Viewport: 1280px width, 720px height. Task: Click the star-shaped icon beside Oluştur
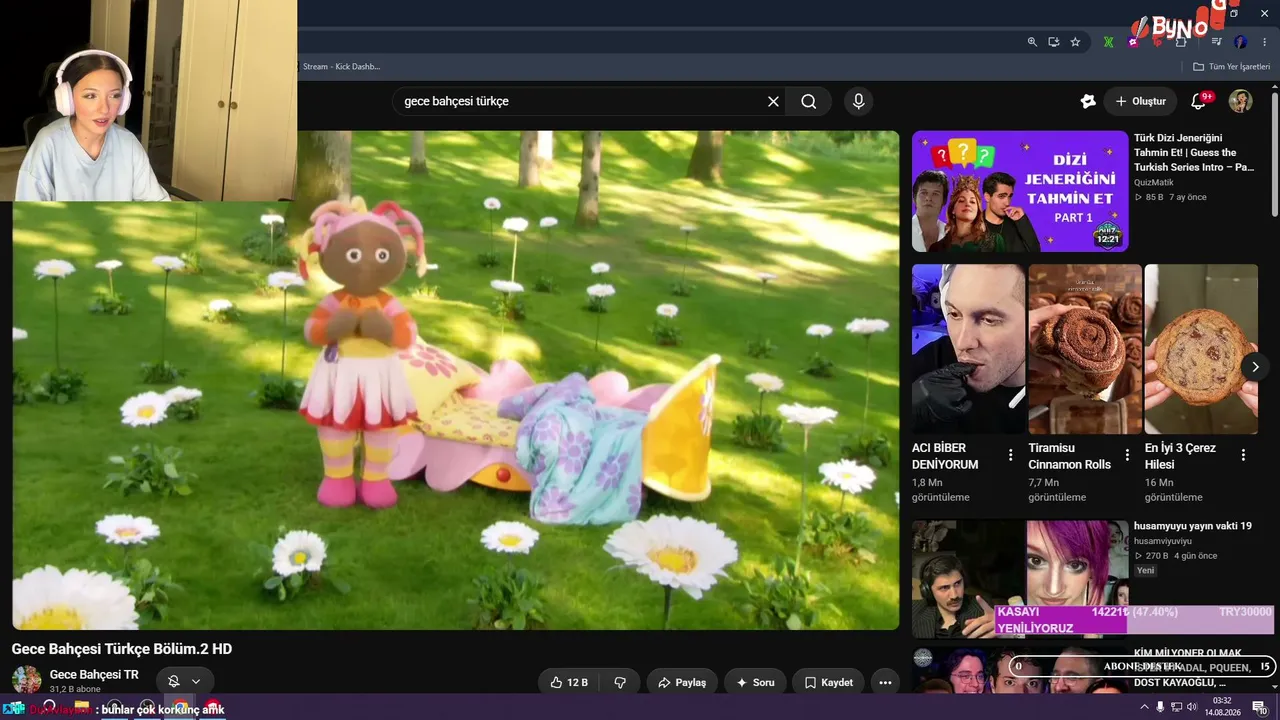click(1088, 101)
